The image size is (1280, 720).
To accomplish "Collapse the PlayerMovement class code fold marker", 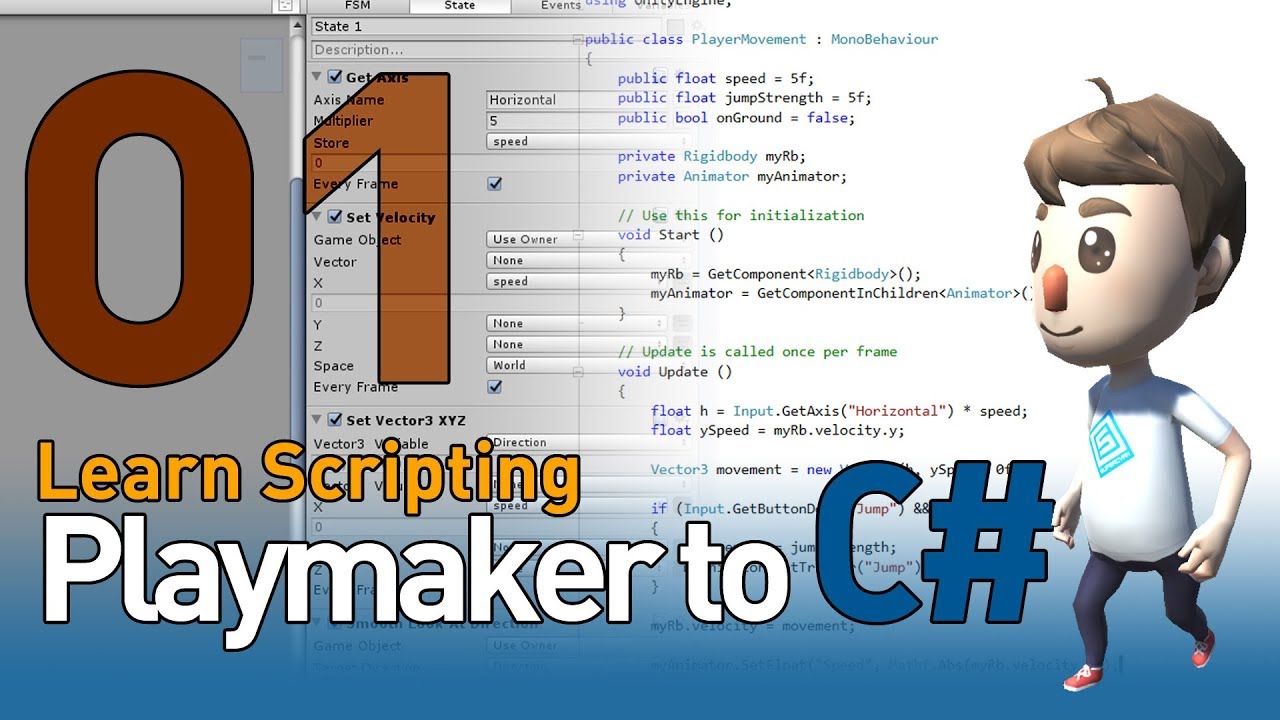I will point(578,40).
